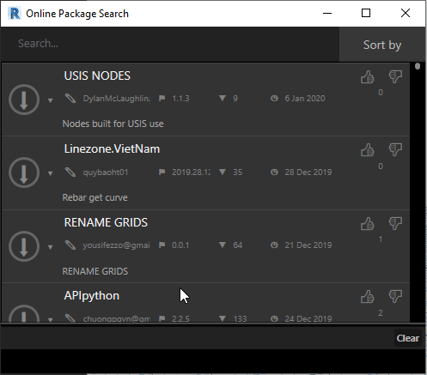Click the version flag icon for Linezone.VietNam
This screenshot has height=375, width=427.
click(162, 172)
